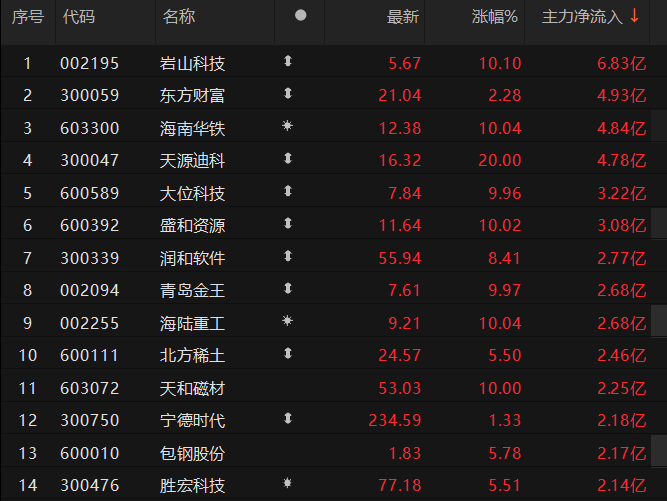Image resolution: width=667 pixels, height=501 pixels.
Task: Select stock name 北方稀土
Action: 192,355
